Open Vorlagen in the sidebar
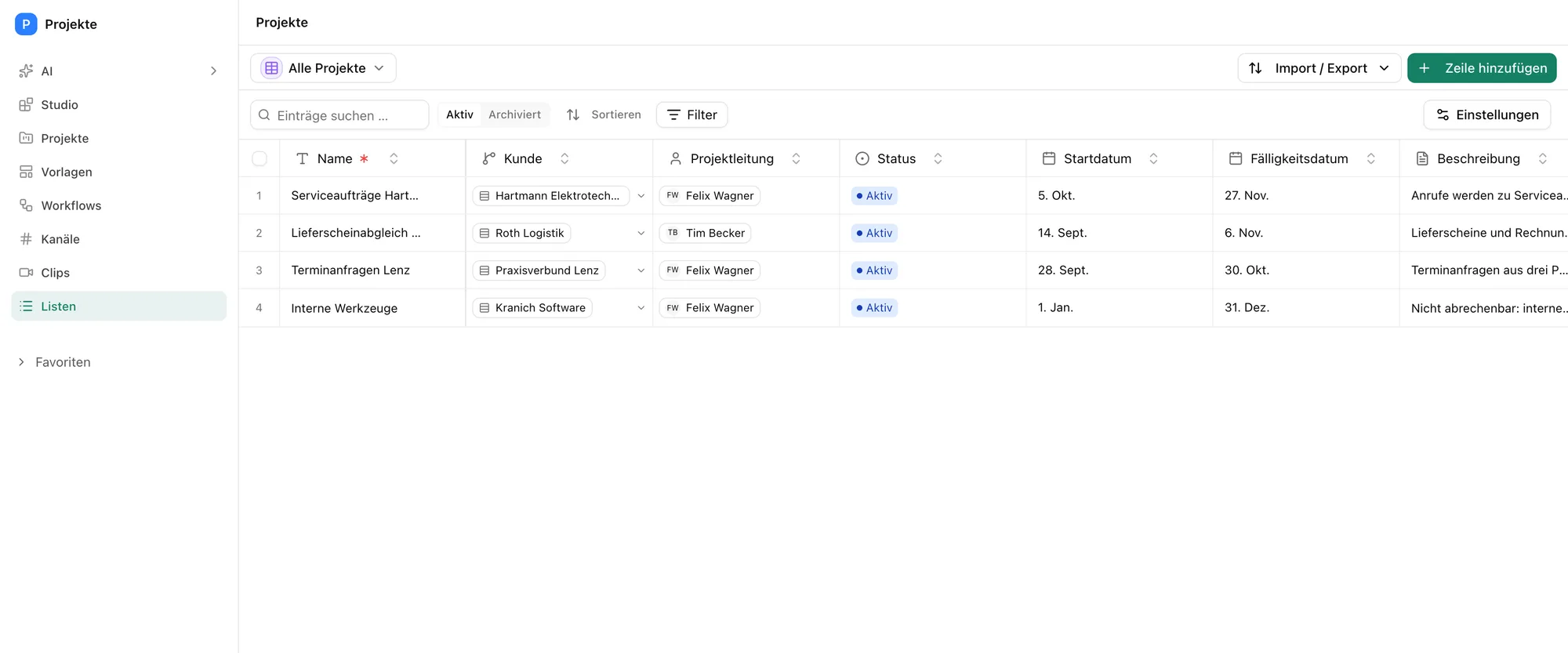This screenshot has height=653, width=1568. point(118,172)
